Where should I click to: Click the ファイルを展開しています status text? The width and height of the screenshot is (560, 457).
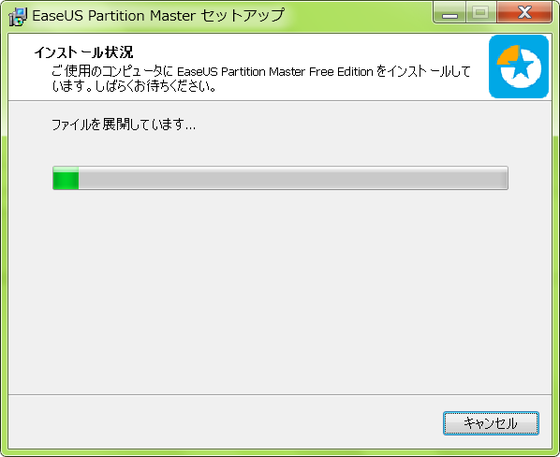pyautogui.click(x=124, y=125)
